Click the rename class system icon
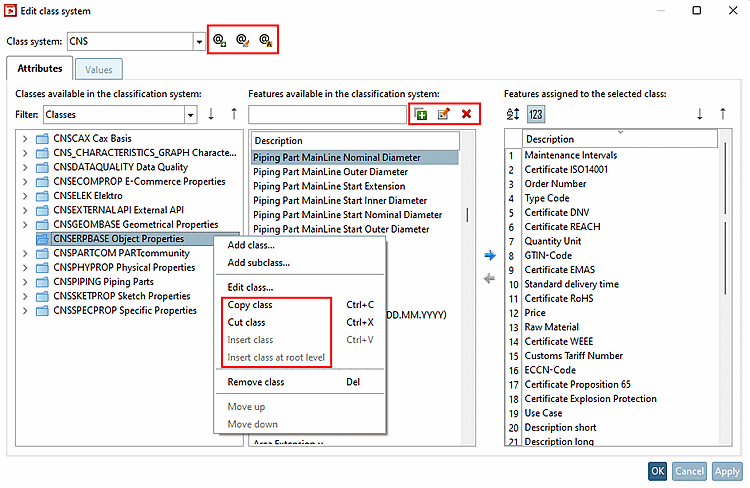750x488 pixels. [x=265, y=40]
